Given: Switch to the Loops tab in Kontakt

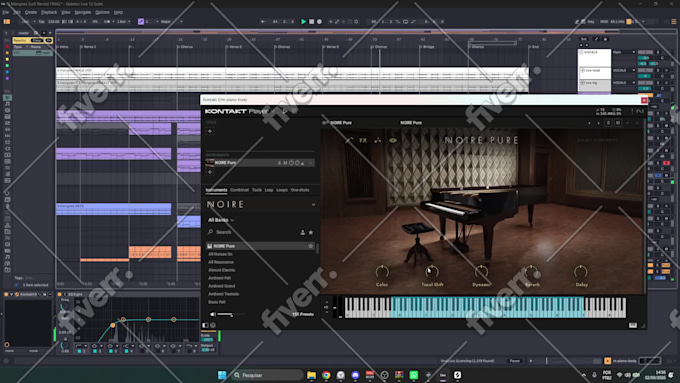Looking at the screenshot, I should coord(282,190).
